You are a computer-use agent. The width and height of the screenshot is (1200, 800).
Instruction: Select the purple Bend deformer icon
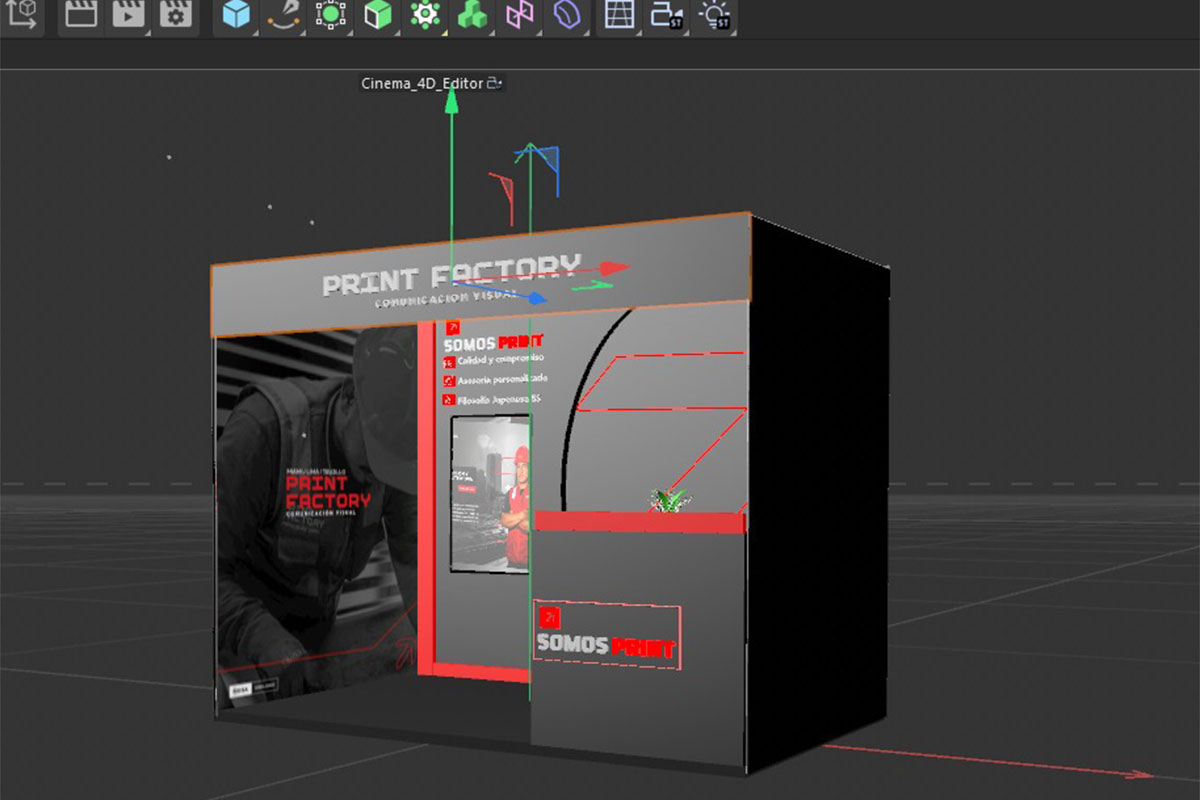point(566,15)
